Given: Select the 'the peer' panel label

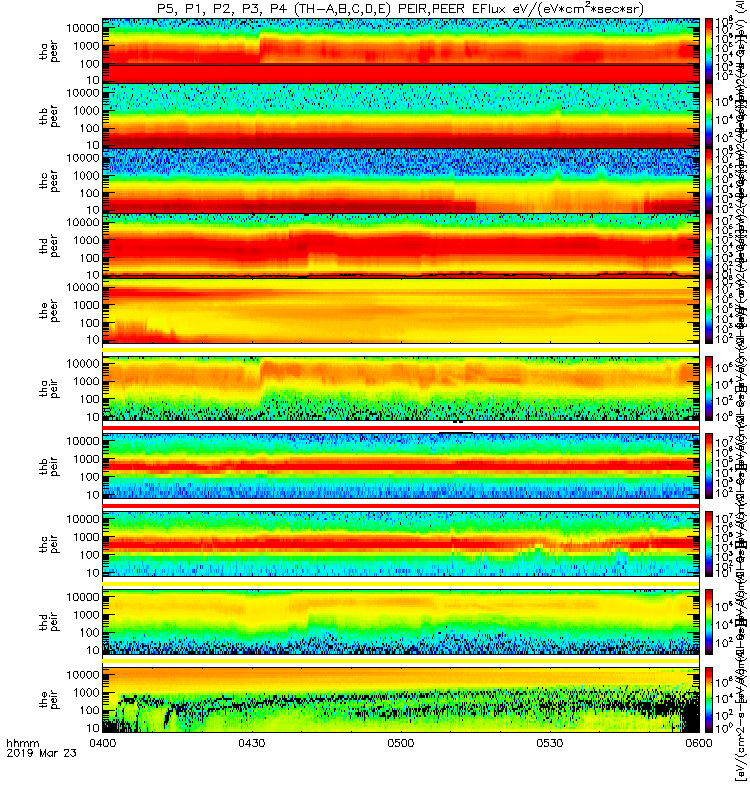Looking at the screenshot, I should [49, 311].
